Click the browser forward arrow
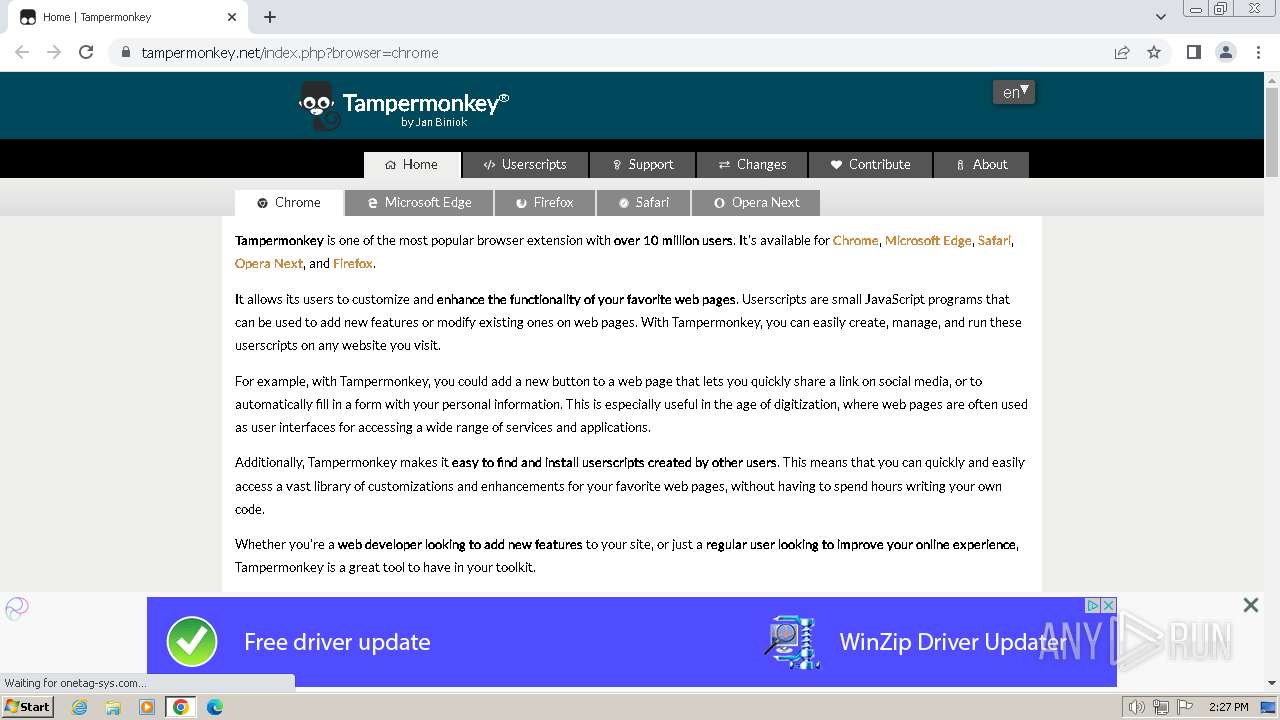The image size is (1280, 720). [x=54, y=52]
